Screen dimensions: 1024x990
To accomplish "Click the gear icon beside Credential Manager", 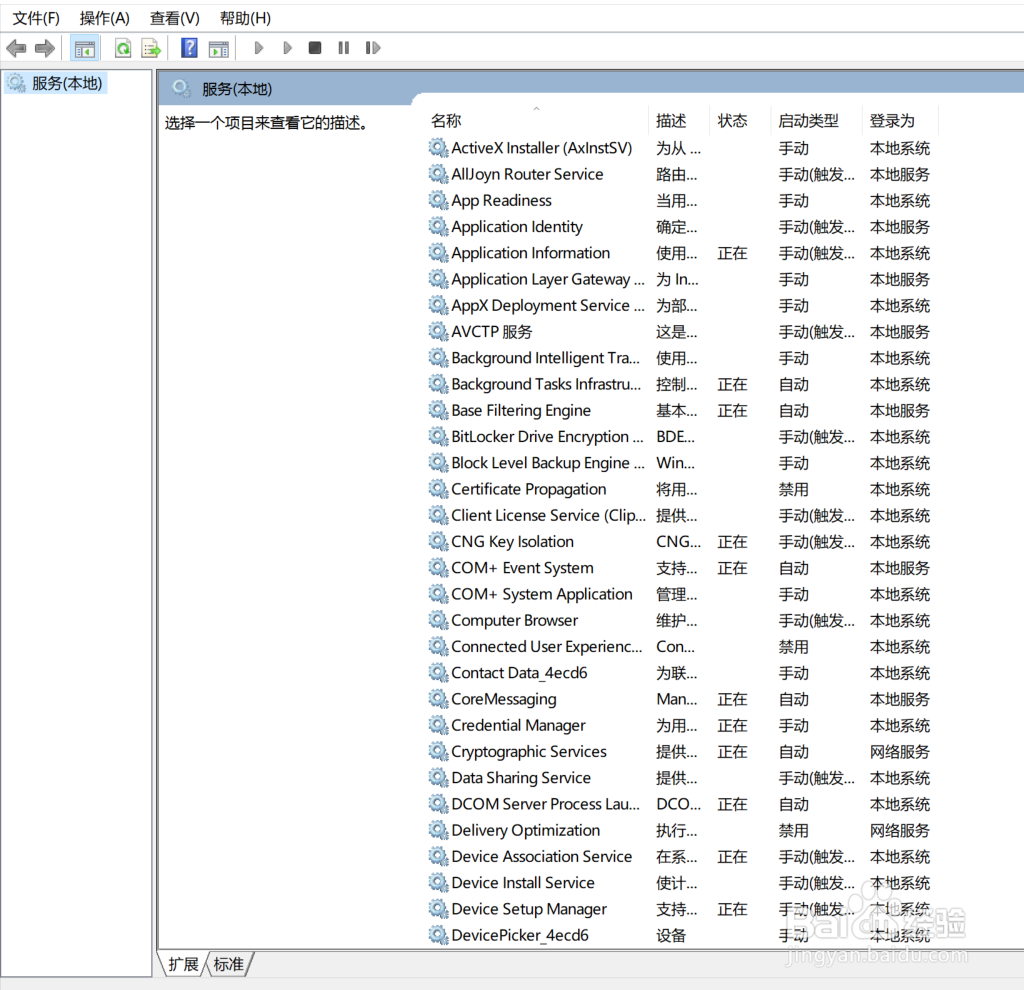I will tap(438, 725).
